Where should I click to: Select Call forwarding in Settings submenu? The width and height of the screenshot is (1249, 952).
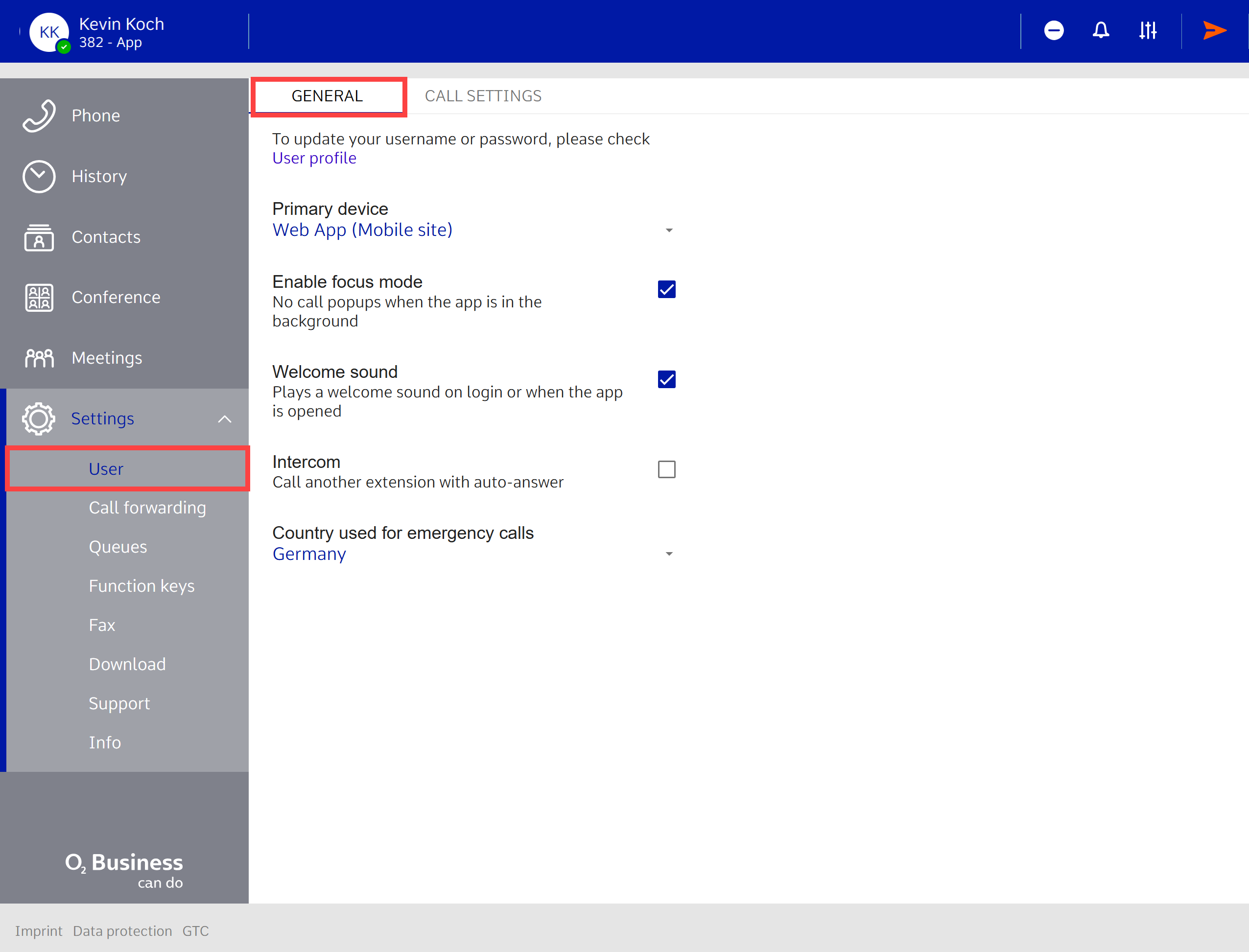pyautogui.click(x=147, y=508)
